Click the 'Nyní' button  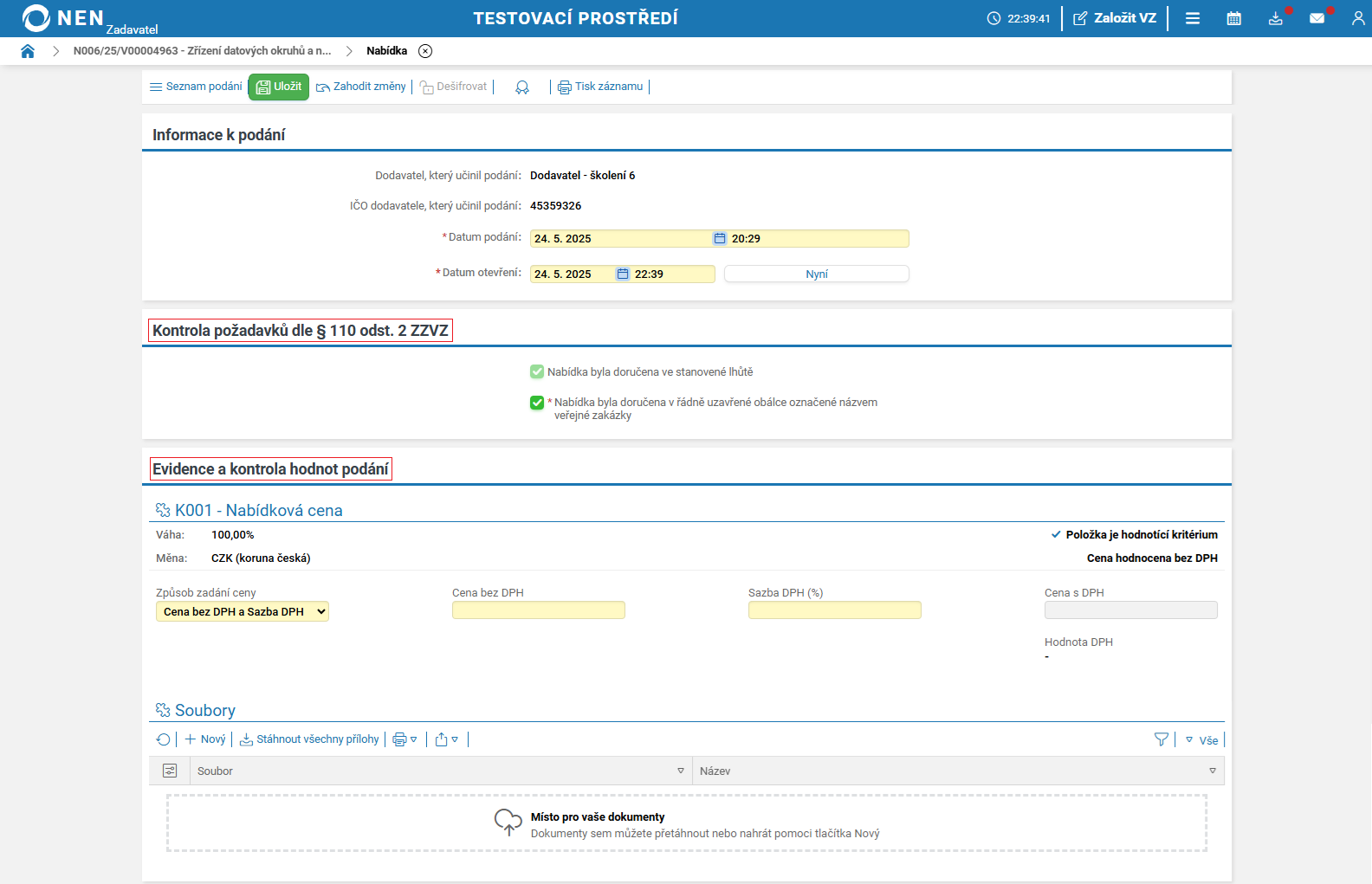tap(816, 274)
